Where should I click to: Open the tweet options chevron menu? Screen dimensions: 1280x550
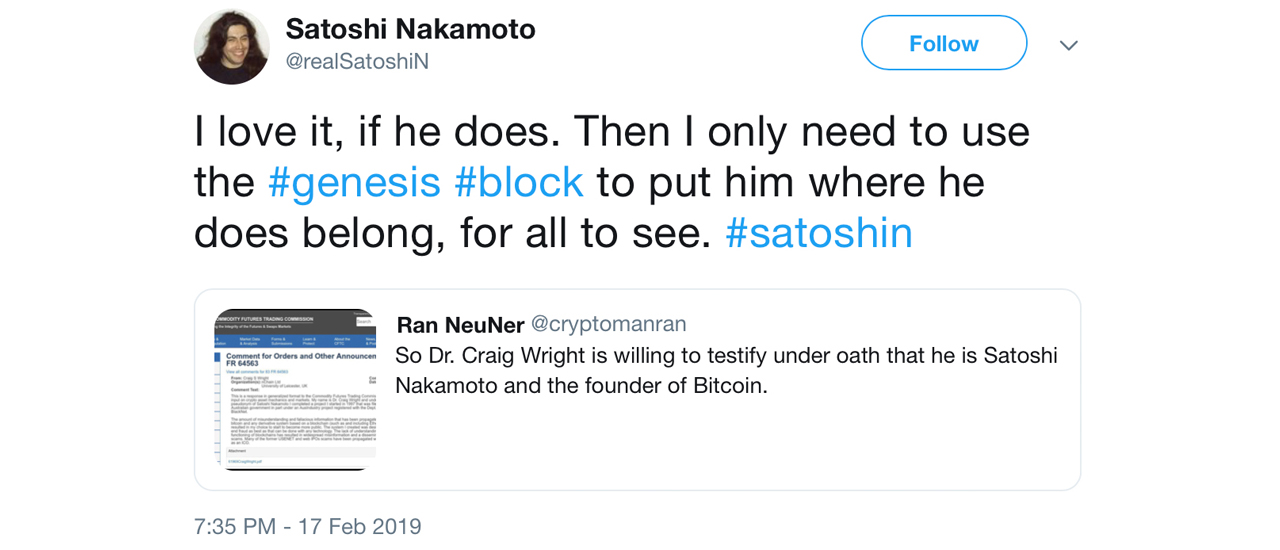[1068, 45]
